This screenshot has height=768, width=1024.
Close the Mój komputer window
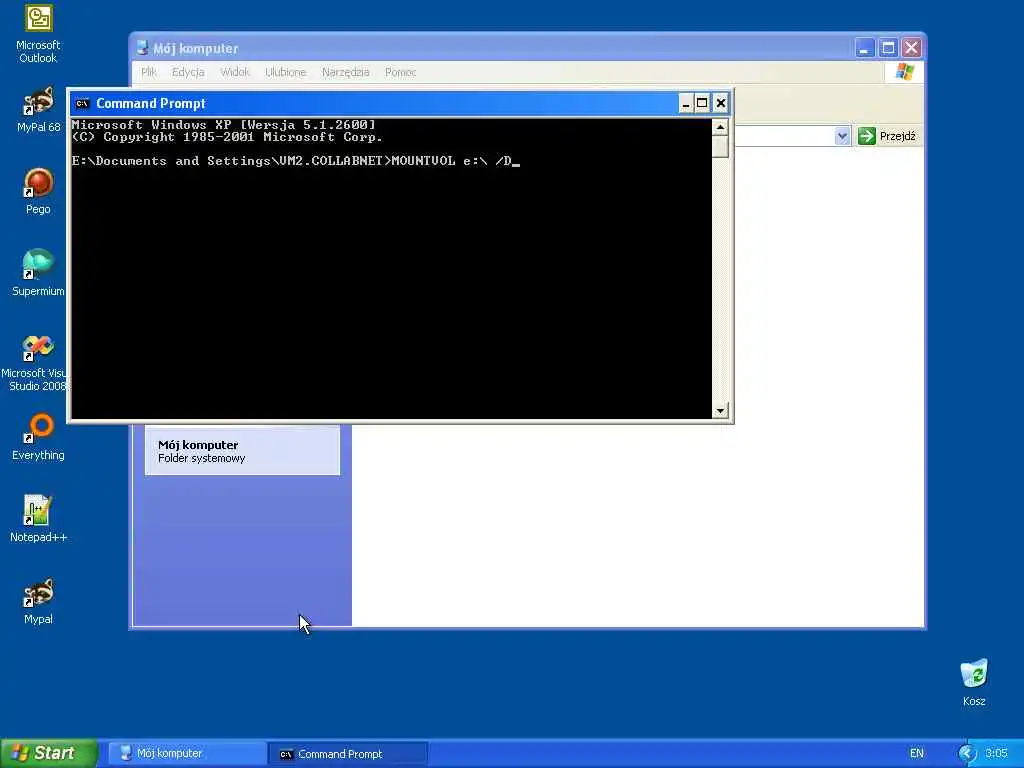point(912,48)
